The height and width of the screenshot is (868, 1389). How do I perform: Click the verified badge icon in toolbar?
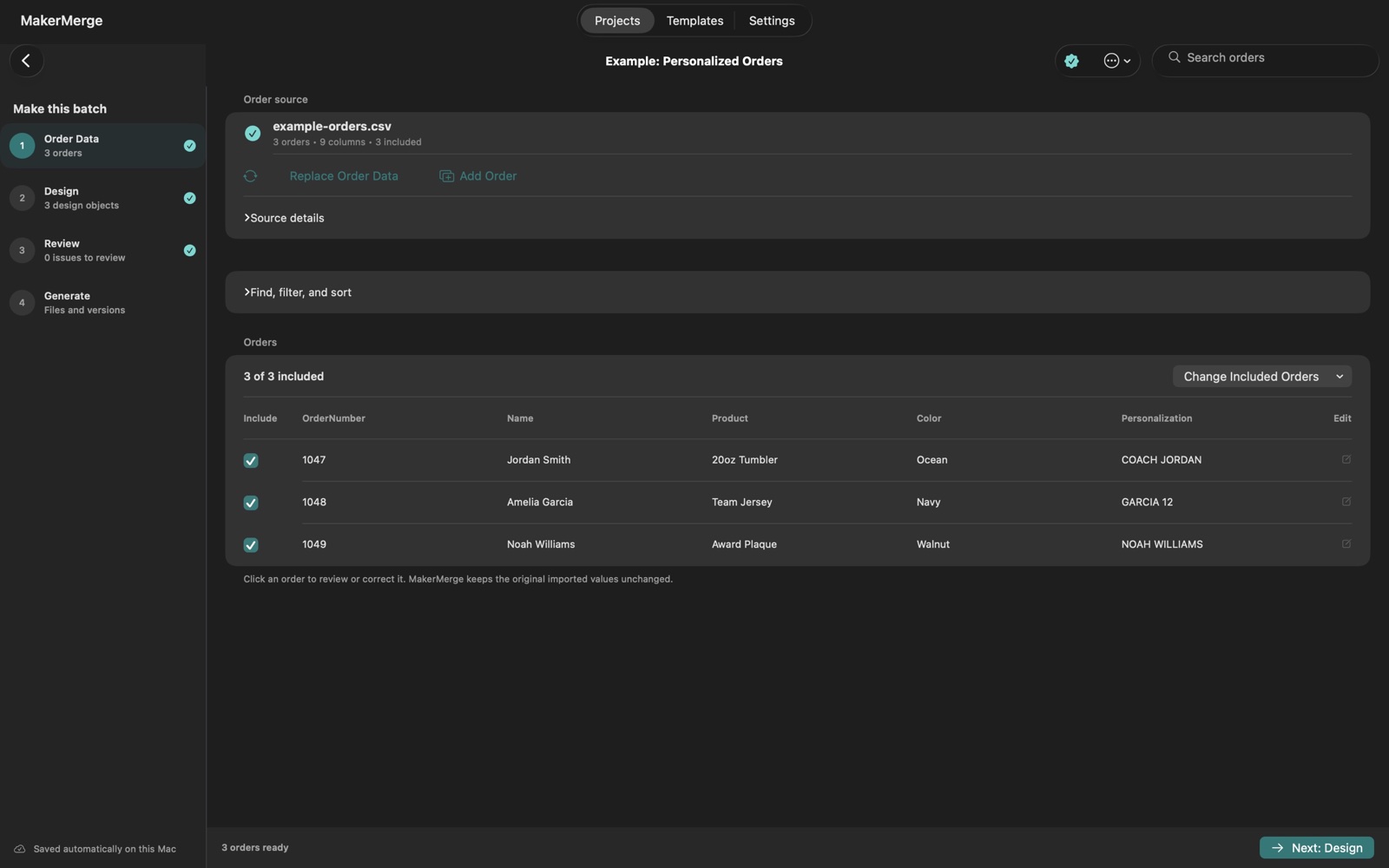point(1071,61)
